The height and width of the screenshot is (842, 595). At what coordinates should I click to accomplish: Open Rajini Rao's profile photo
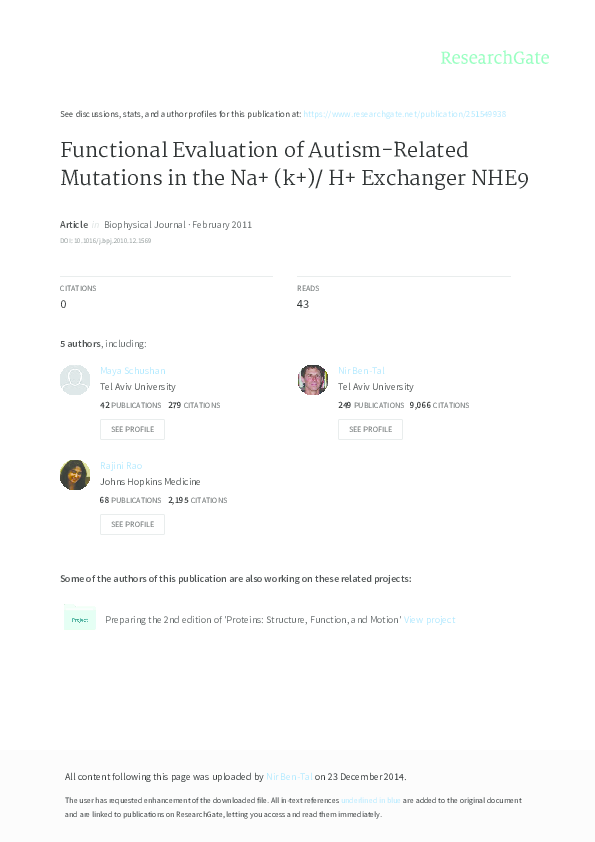[75, 474]
